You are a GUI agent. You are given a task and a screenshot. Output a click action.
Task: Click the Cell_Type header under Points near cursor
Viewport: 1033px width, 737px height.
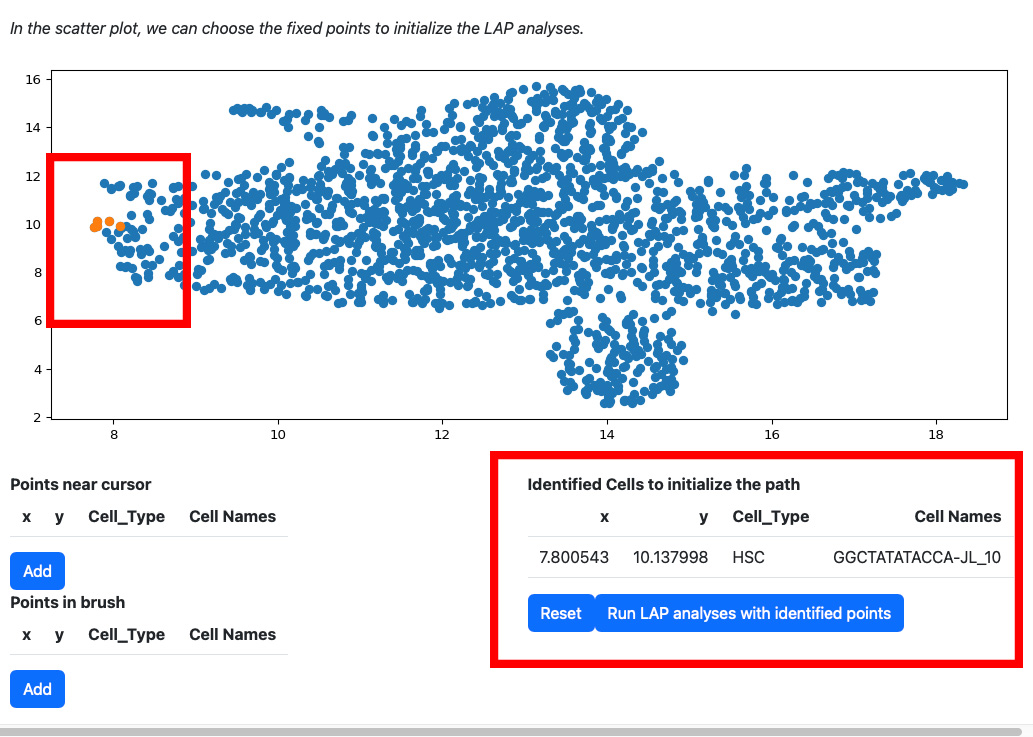(126, 516)
